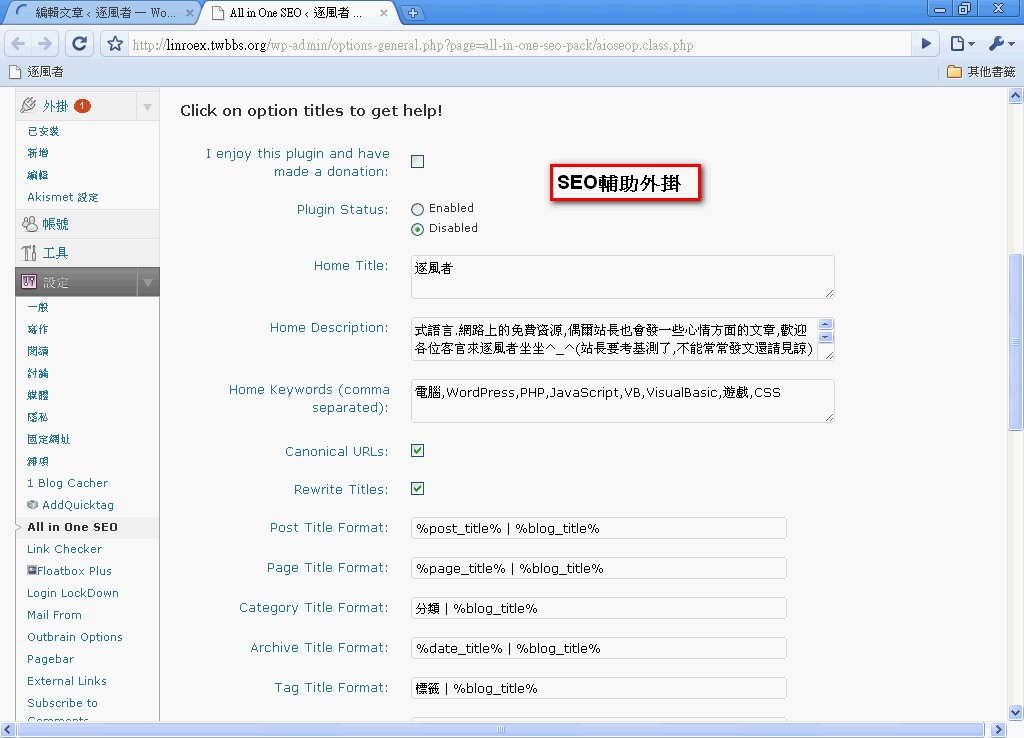Click the Post Title Format option title

pyautogui.click(x=329, y=528)
